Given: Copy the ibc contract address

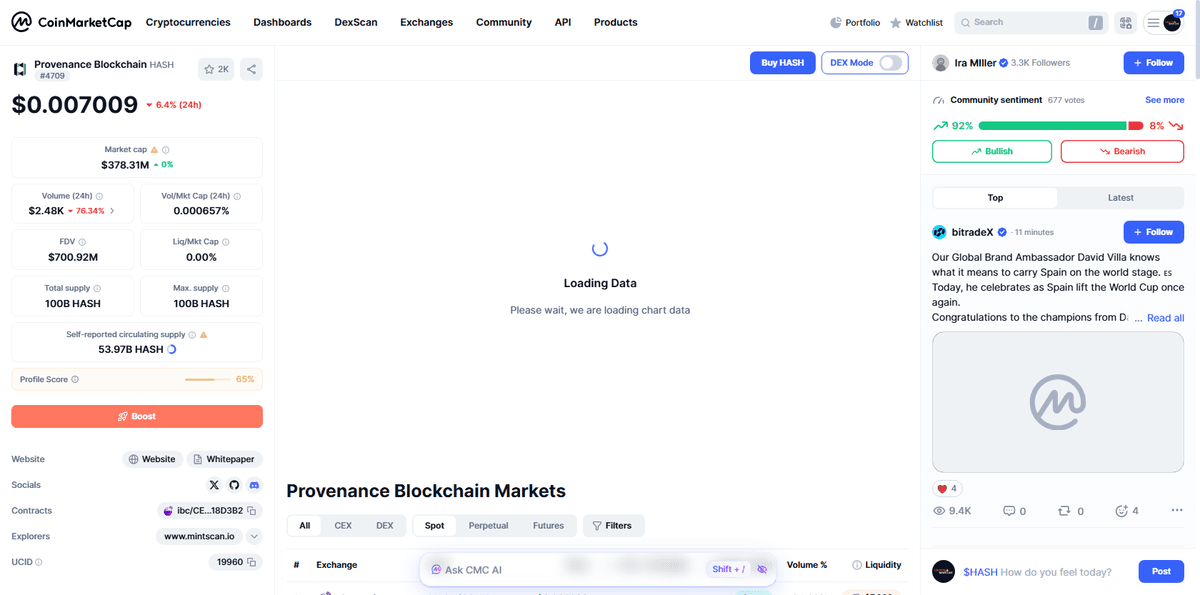Looking at the screenshot, I should pyautogui.click(x=252, y=511).
